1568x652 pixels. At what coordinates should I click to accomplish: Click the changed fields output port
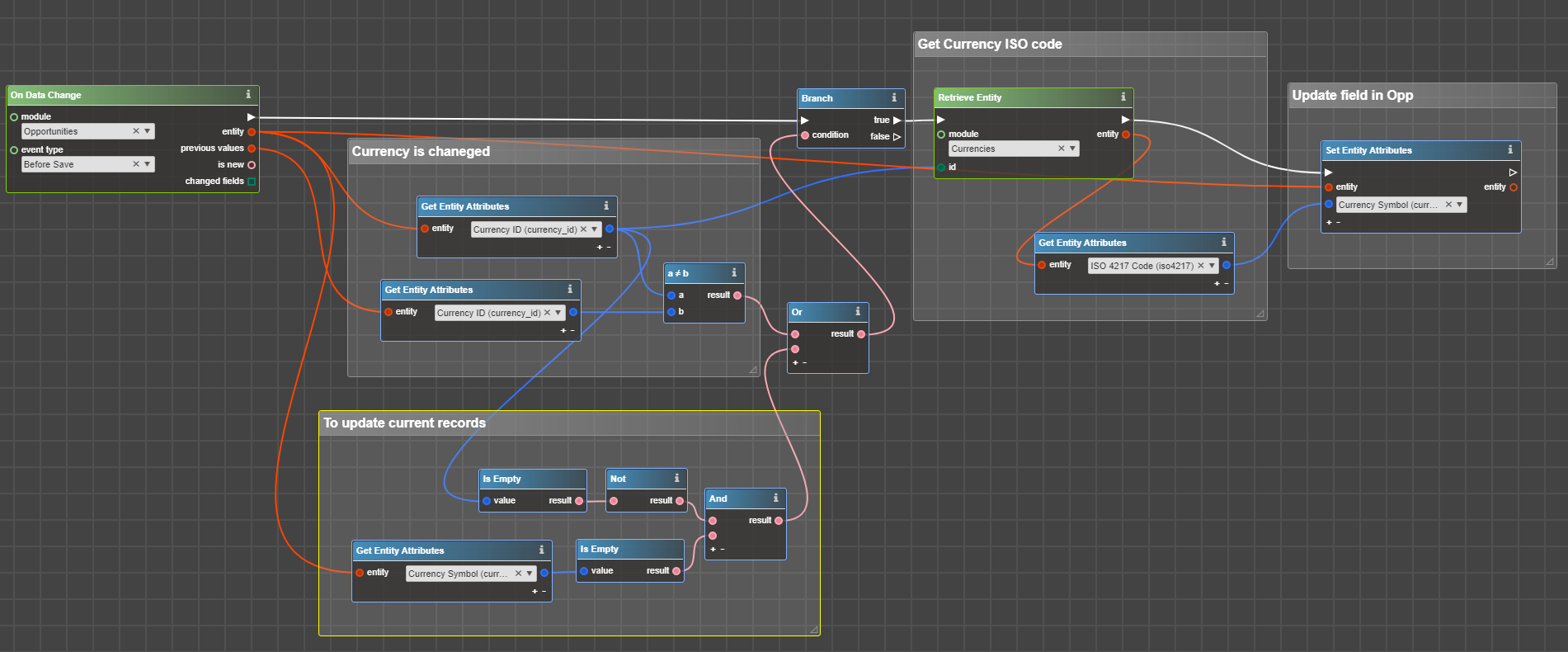point(252,182)
